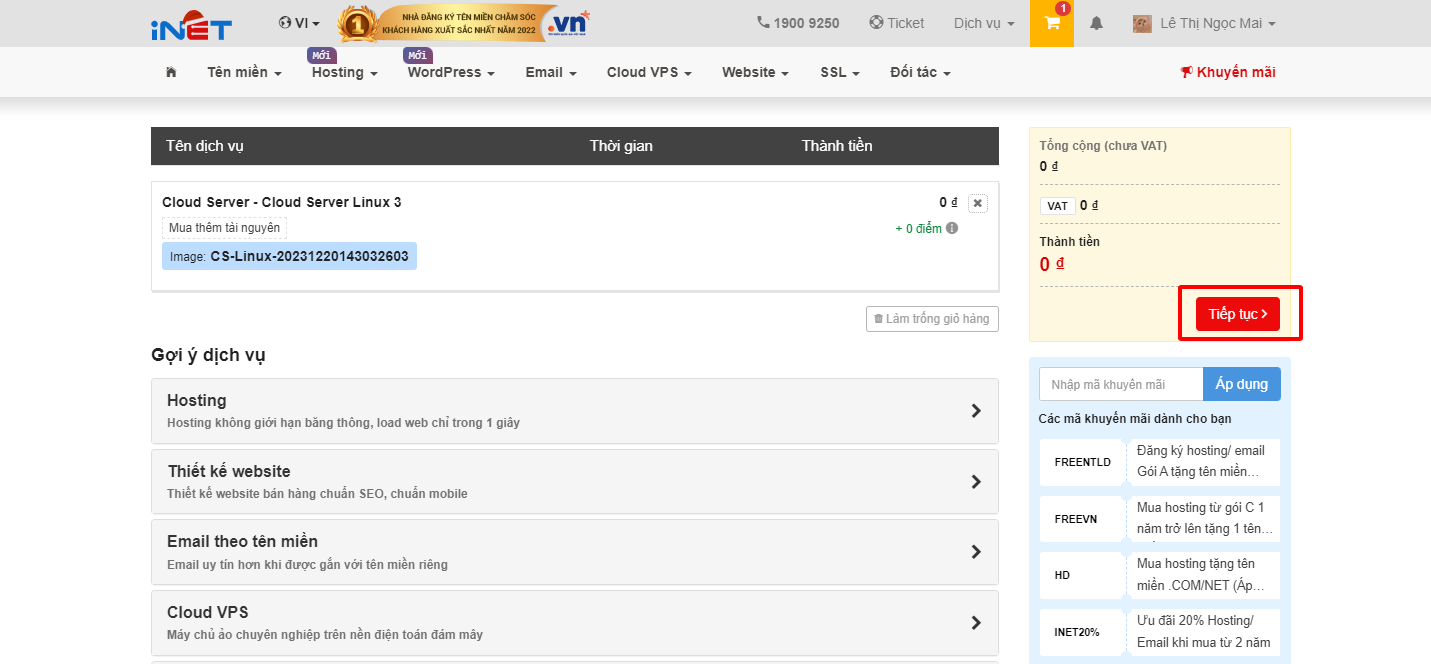Expand the Cloud VPS menu in navbar
This screenshot has height=664, width=1431.
[649, 72]
